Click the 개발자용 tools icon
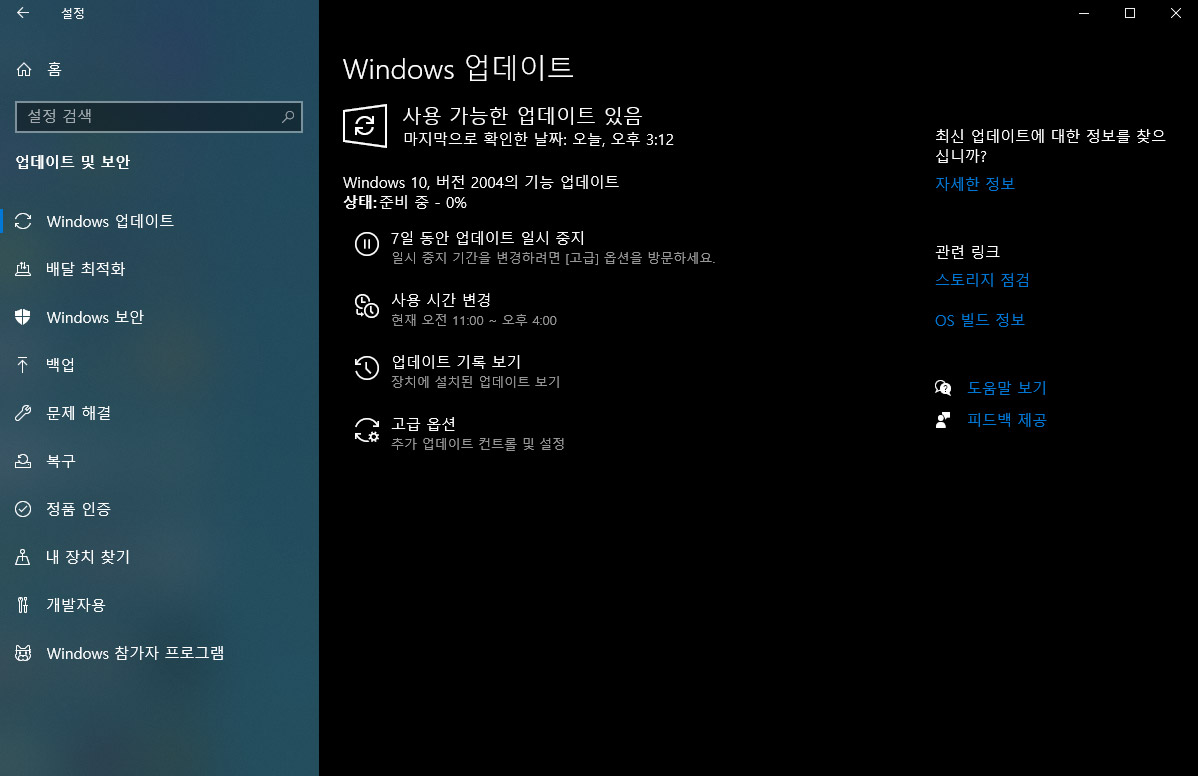 (x=23, y=605)
